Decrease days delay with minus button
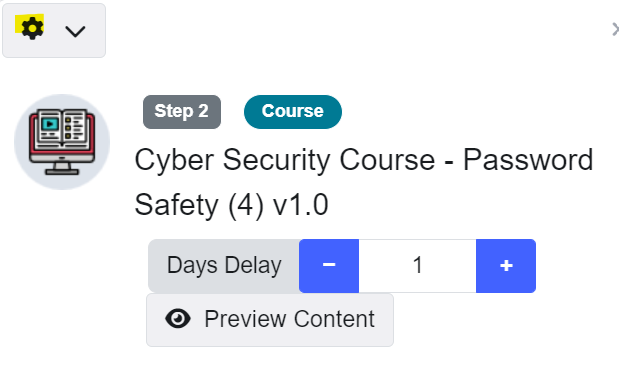The width and height of the screenshot is (619, 384). click(x=329, y=266)
